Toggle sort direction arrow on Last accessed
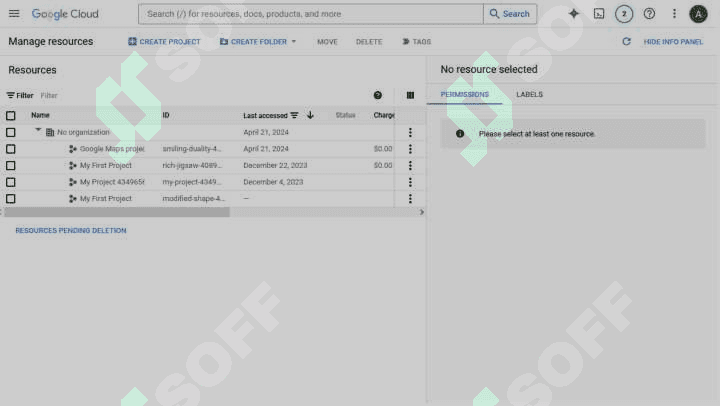 point(310,115)
